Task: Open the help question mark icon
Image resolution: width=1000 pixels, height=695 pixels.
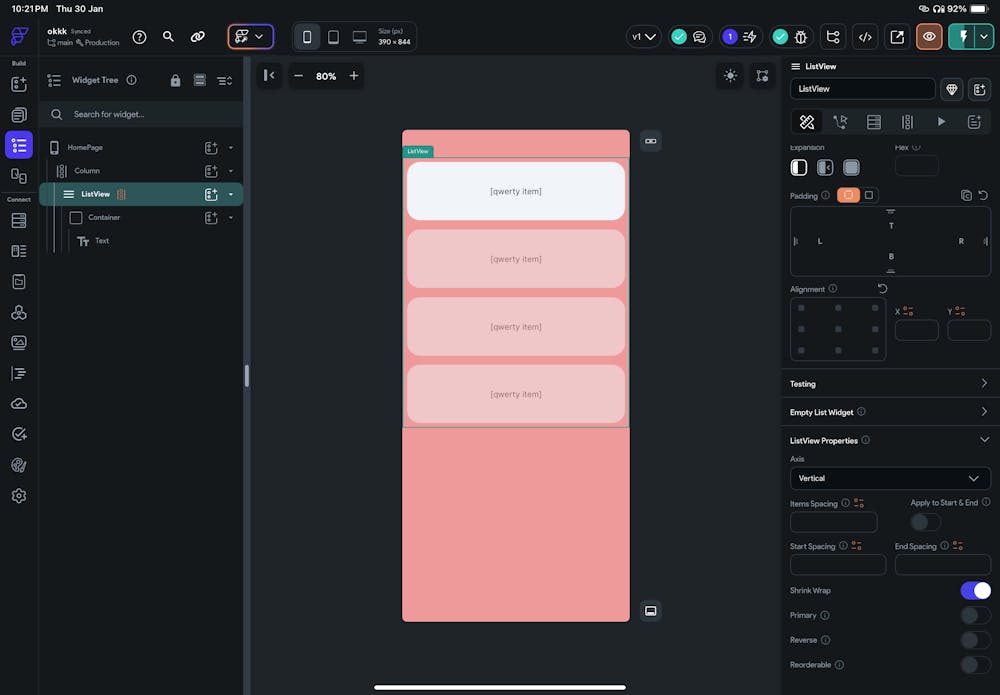Action: 139,37
